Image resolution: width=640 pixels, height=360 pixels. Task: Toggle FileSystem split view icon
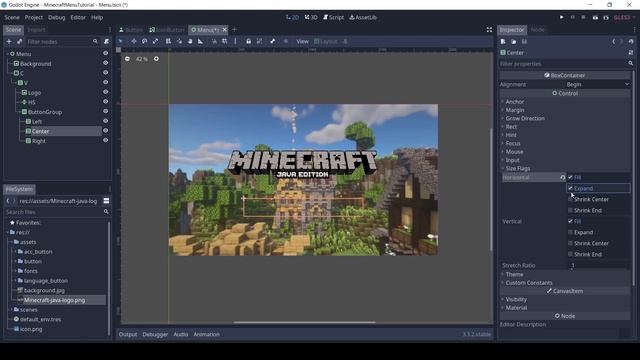coord(106,201)
